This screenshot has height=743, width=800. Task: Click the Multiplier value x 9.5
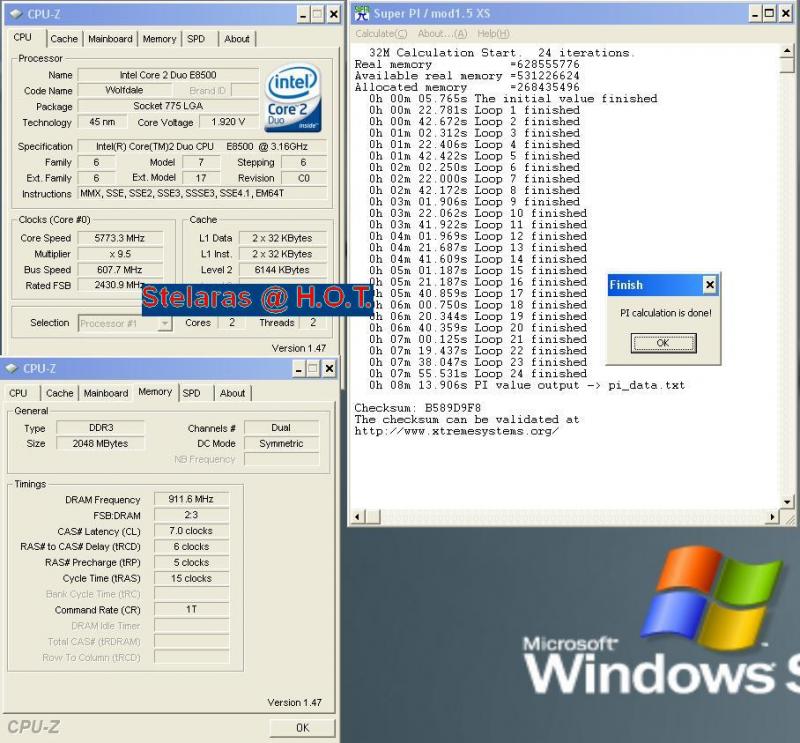click(x=120, y=254)
